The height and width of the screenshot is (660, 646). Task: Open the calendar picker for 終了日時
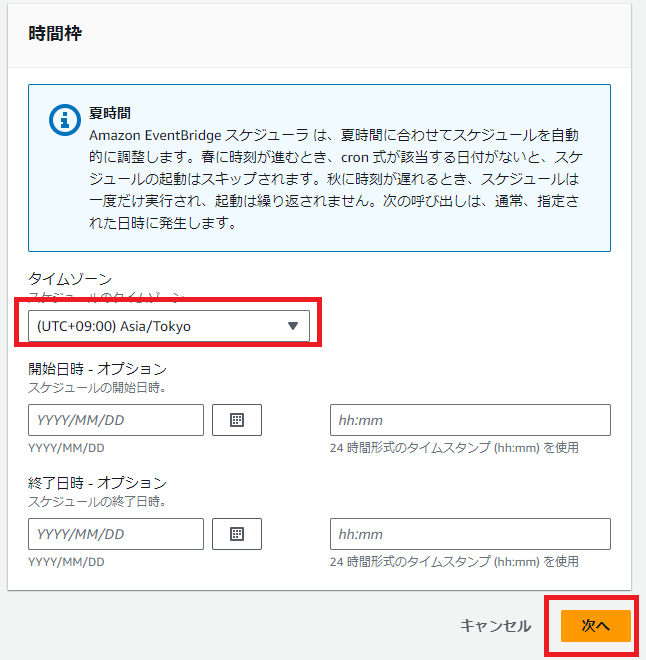(237, 534)
